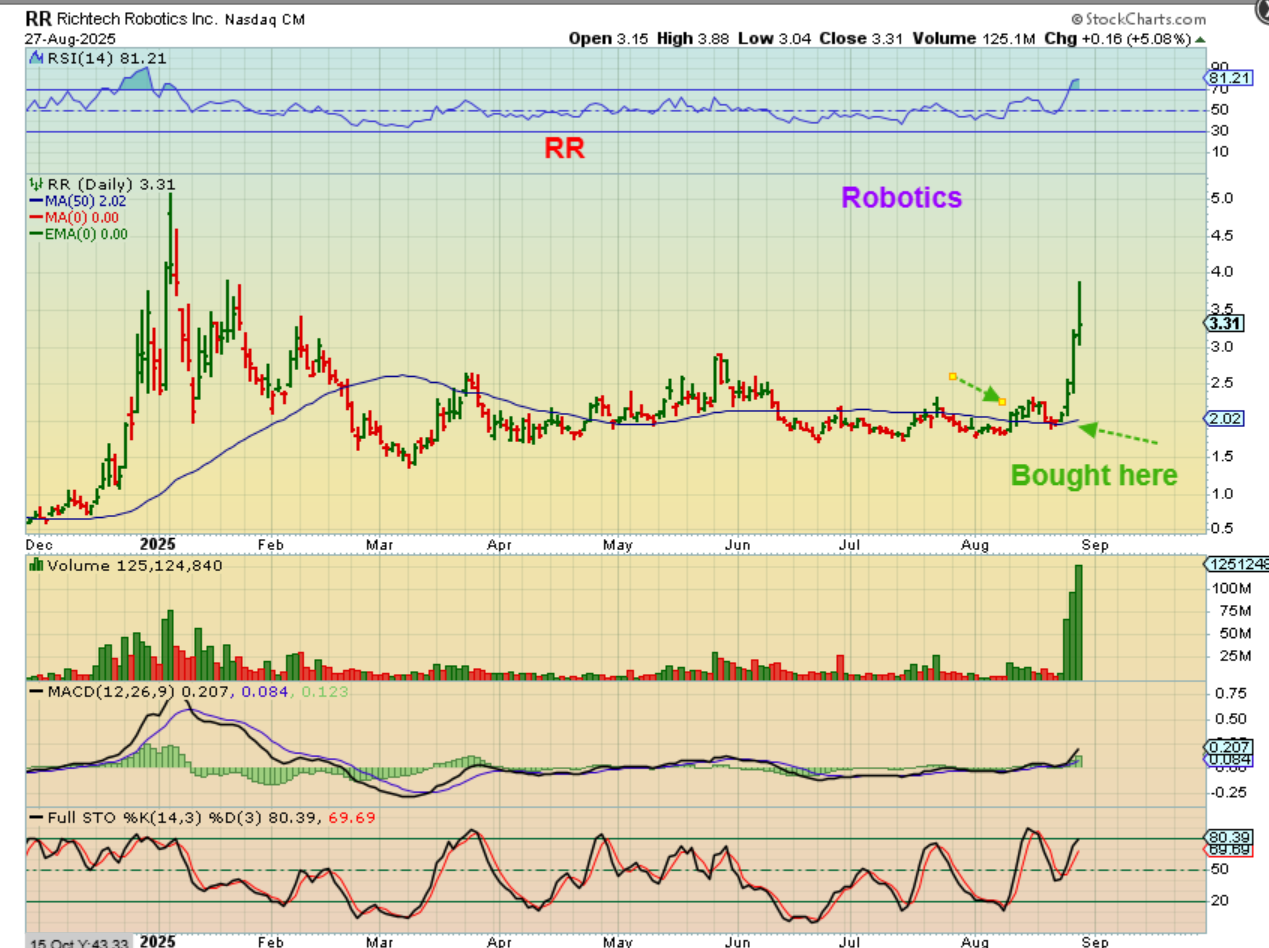Click the Low 3.04 value
This screenshot has width=1269, height=948.
coord(775,39)
